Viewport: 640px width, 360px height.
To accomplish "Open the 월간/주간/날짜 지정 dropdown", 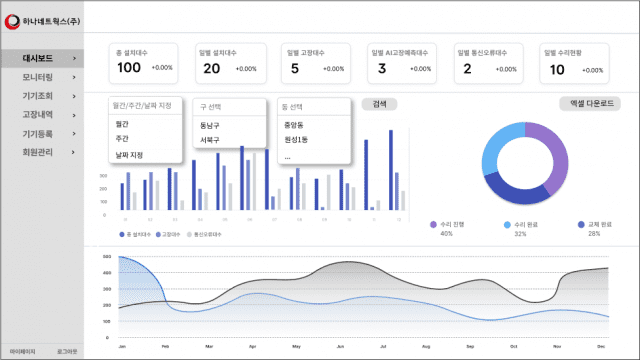I will pyautogui.click(x=145, y=106).
